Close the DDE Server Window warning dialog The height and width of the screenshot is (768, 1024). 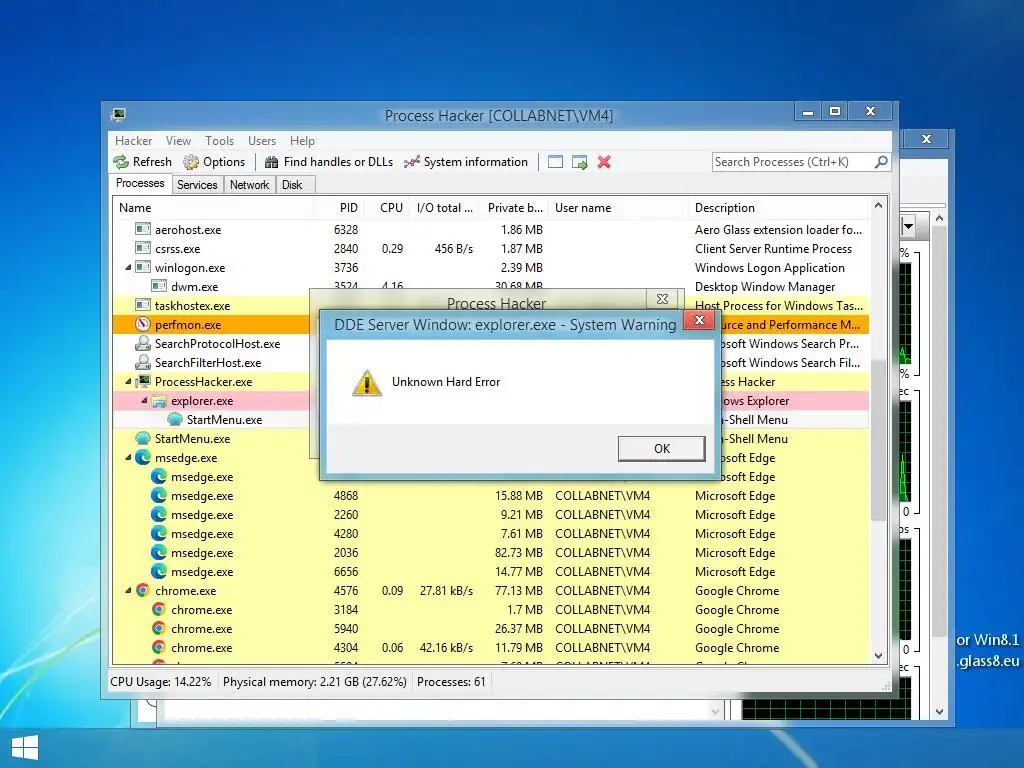pos(699,320)
